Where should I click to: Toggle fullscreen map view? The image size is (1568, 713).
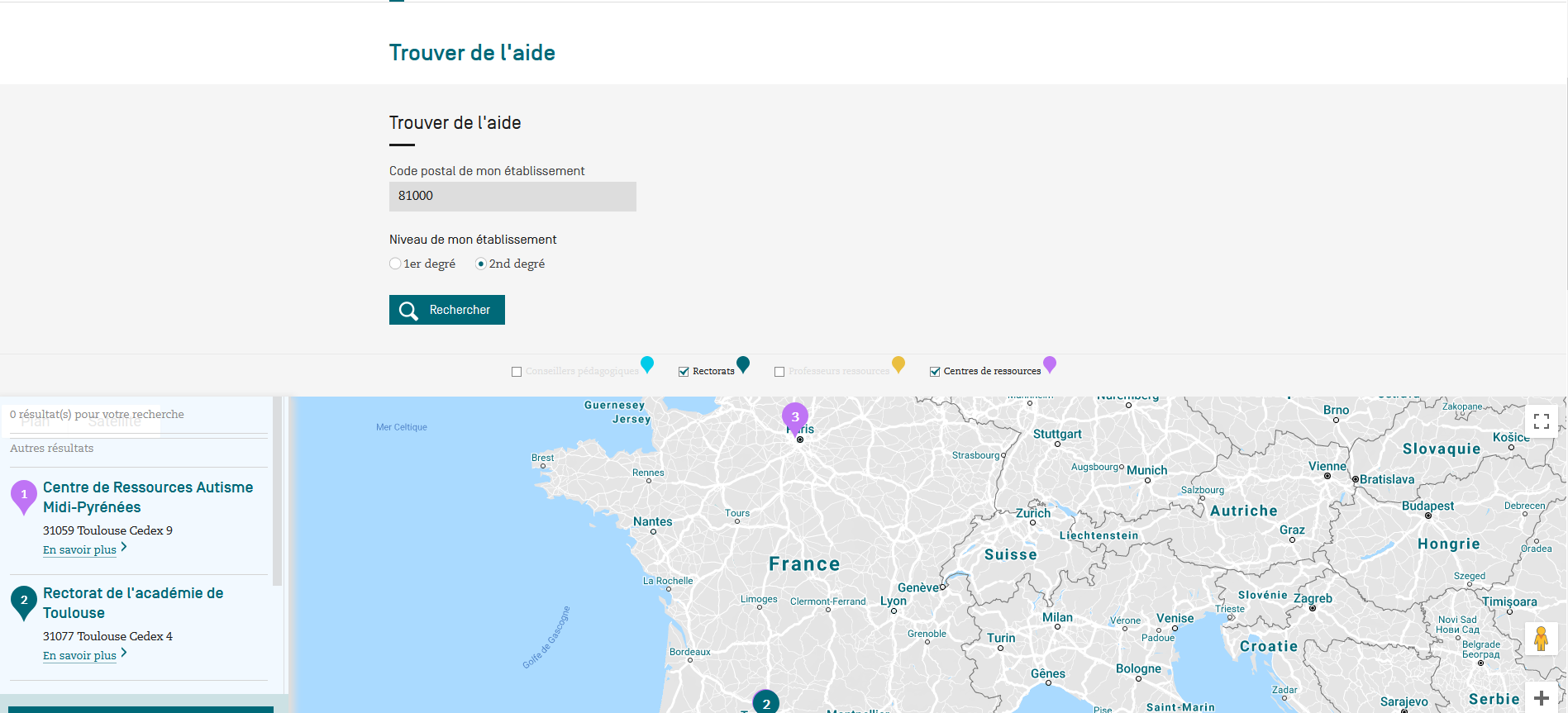[1542, 421]
